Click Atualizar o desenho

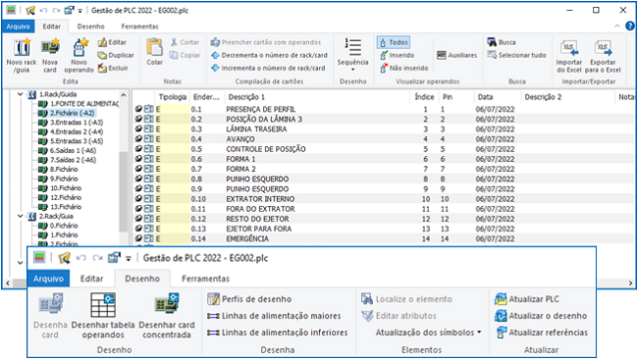click(541, 316)
